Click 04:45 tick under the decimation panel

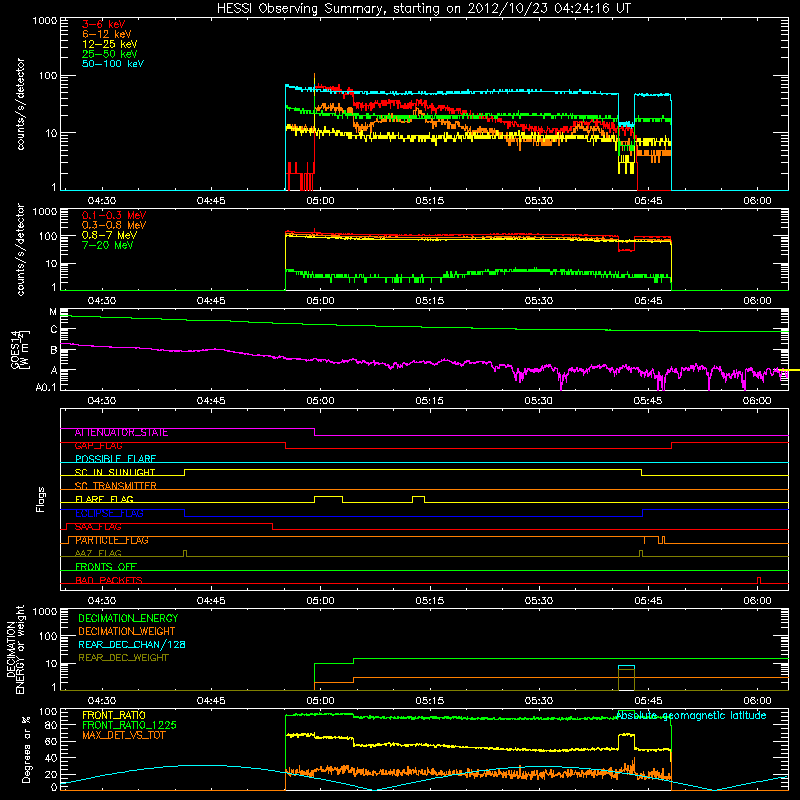211,701
